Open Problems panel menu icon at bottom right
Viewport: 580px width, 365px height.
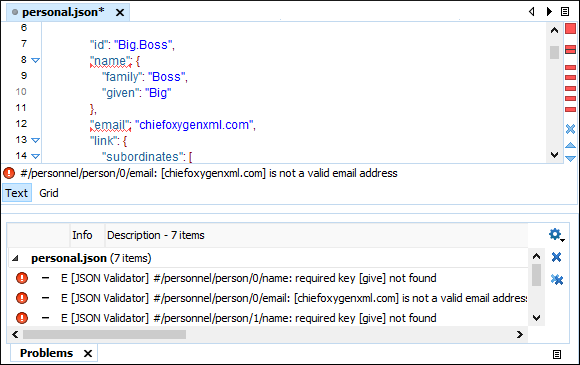[x=557, y=354]
